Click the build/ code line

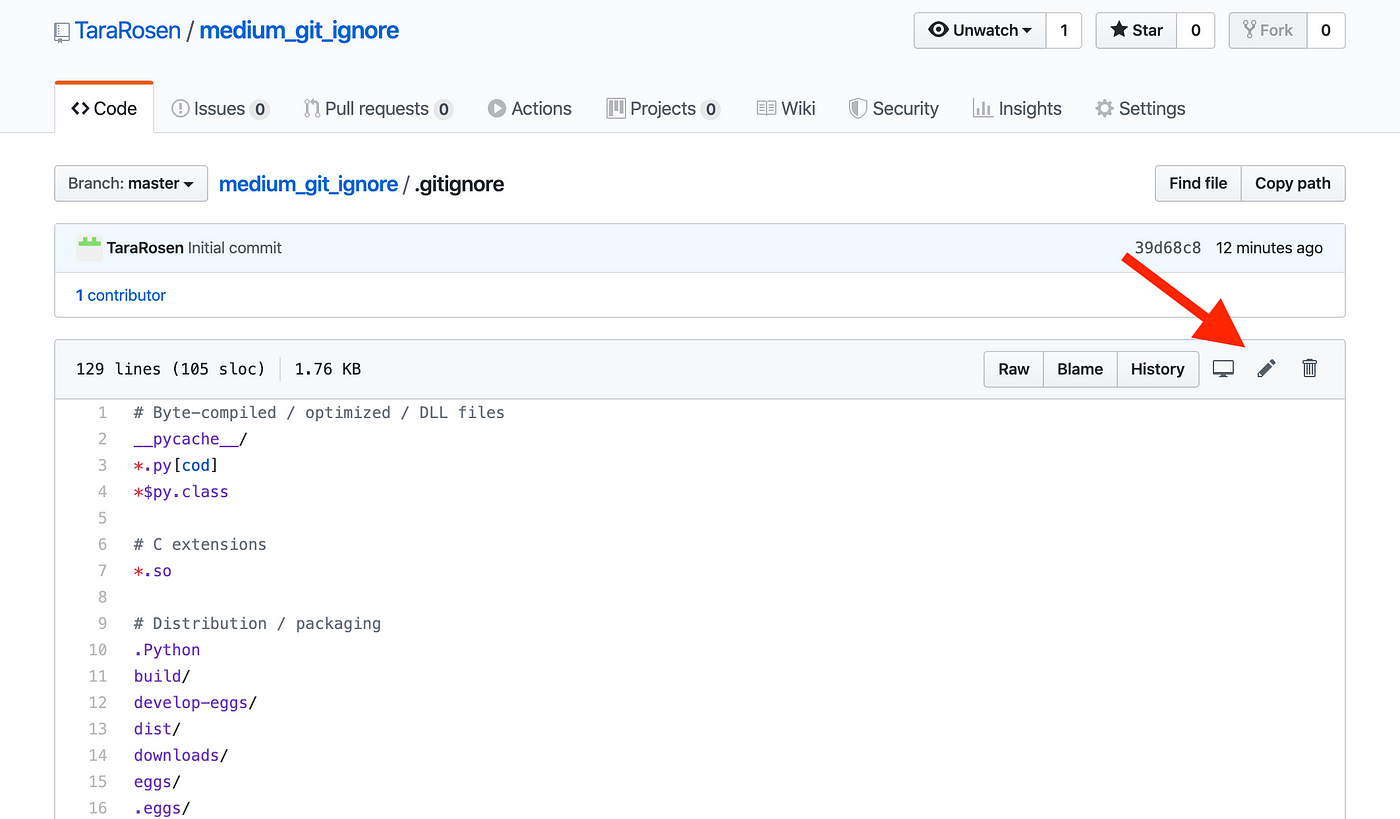click(162, 676)
